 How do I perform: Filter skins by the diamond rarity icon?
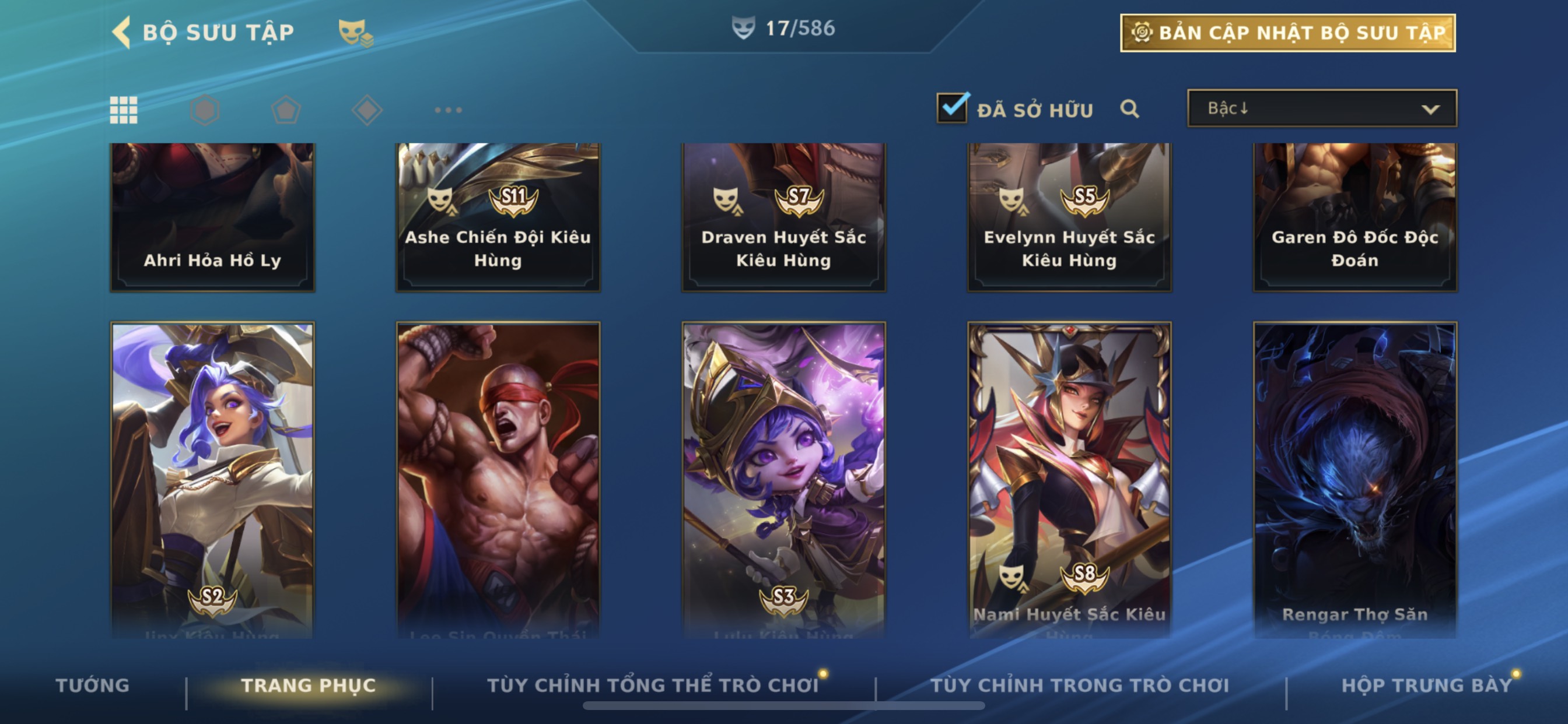367,110
